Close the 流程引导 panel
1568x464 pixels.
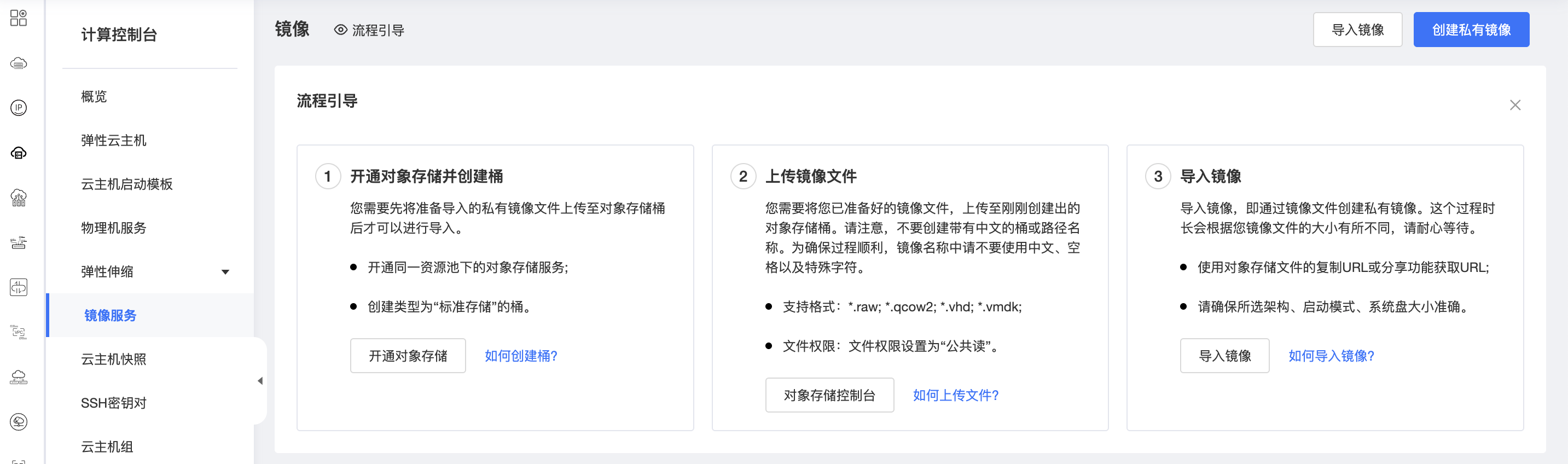point(1515,106)
